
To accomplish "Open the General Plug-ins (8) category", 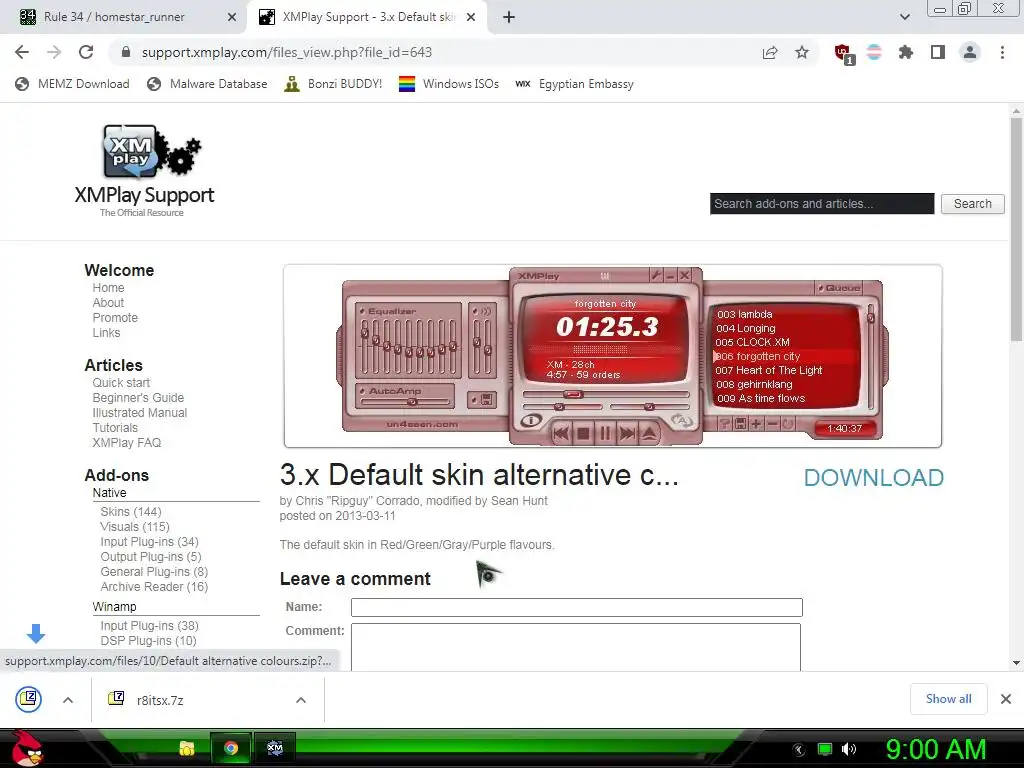I will pyautogui.click(x=154, y=572).
